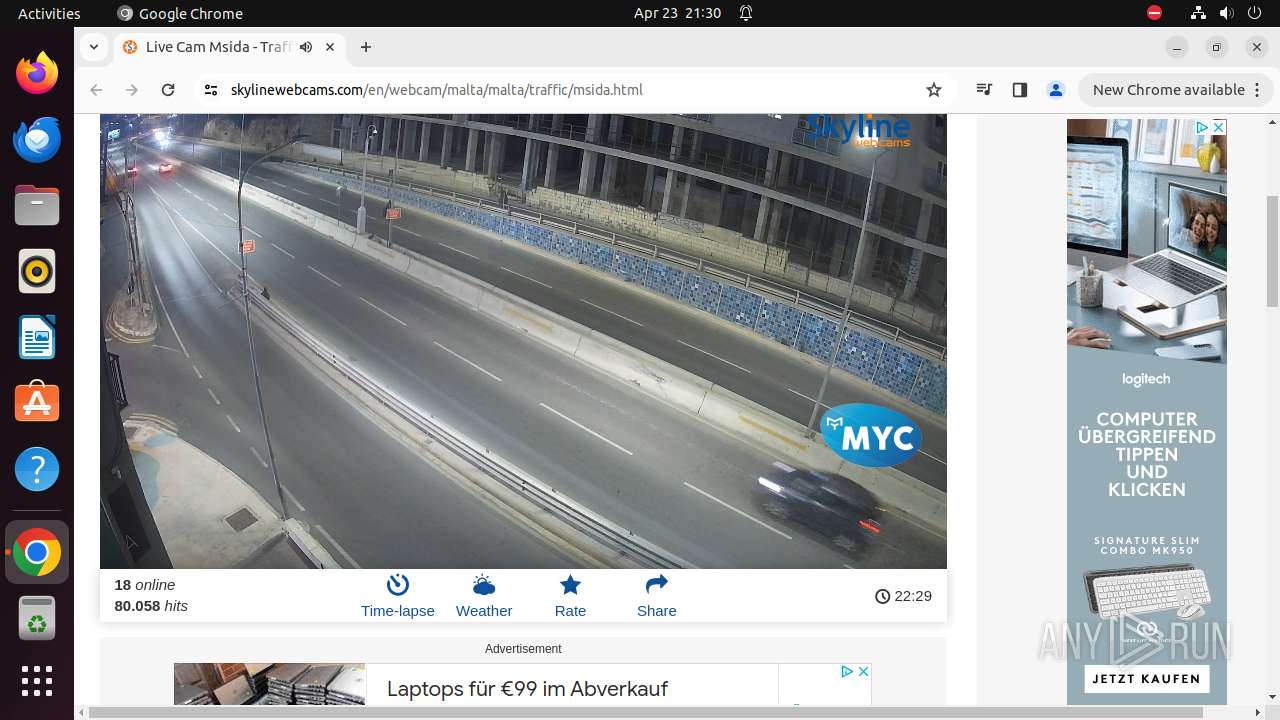Click New Chrome available update button

click(1175, 90)
